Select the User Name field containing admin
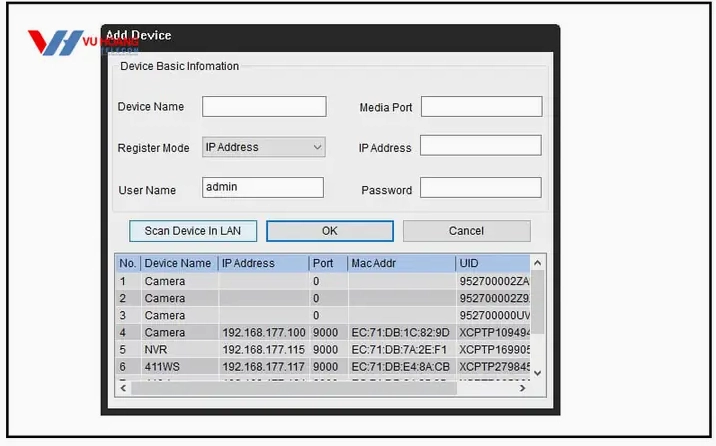This screenshot has height=446, width=716. [x=264, y=187]
